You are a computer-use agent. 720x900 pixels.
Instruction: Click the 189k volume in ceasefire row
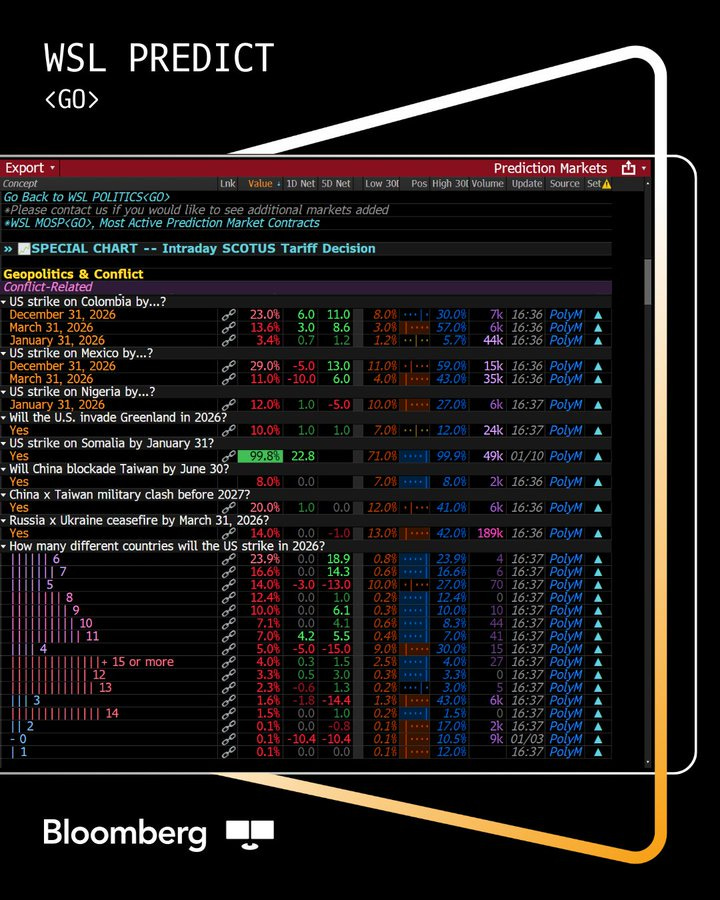490,533
